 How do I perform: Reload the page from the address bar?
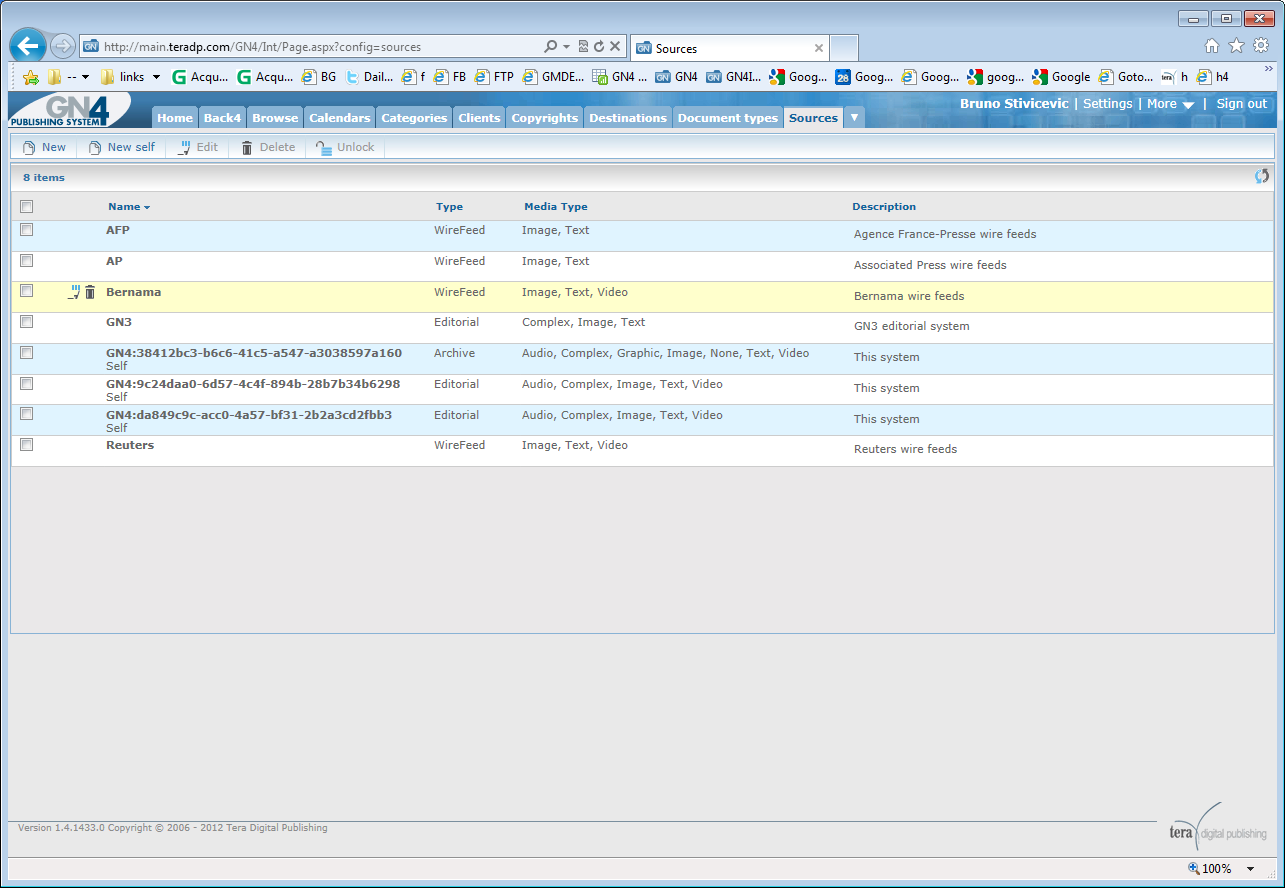[599, 47]
